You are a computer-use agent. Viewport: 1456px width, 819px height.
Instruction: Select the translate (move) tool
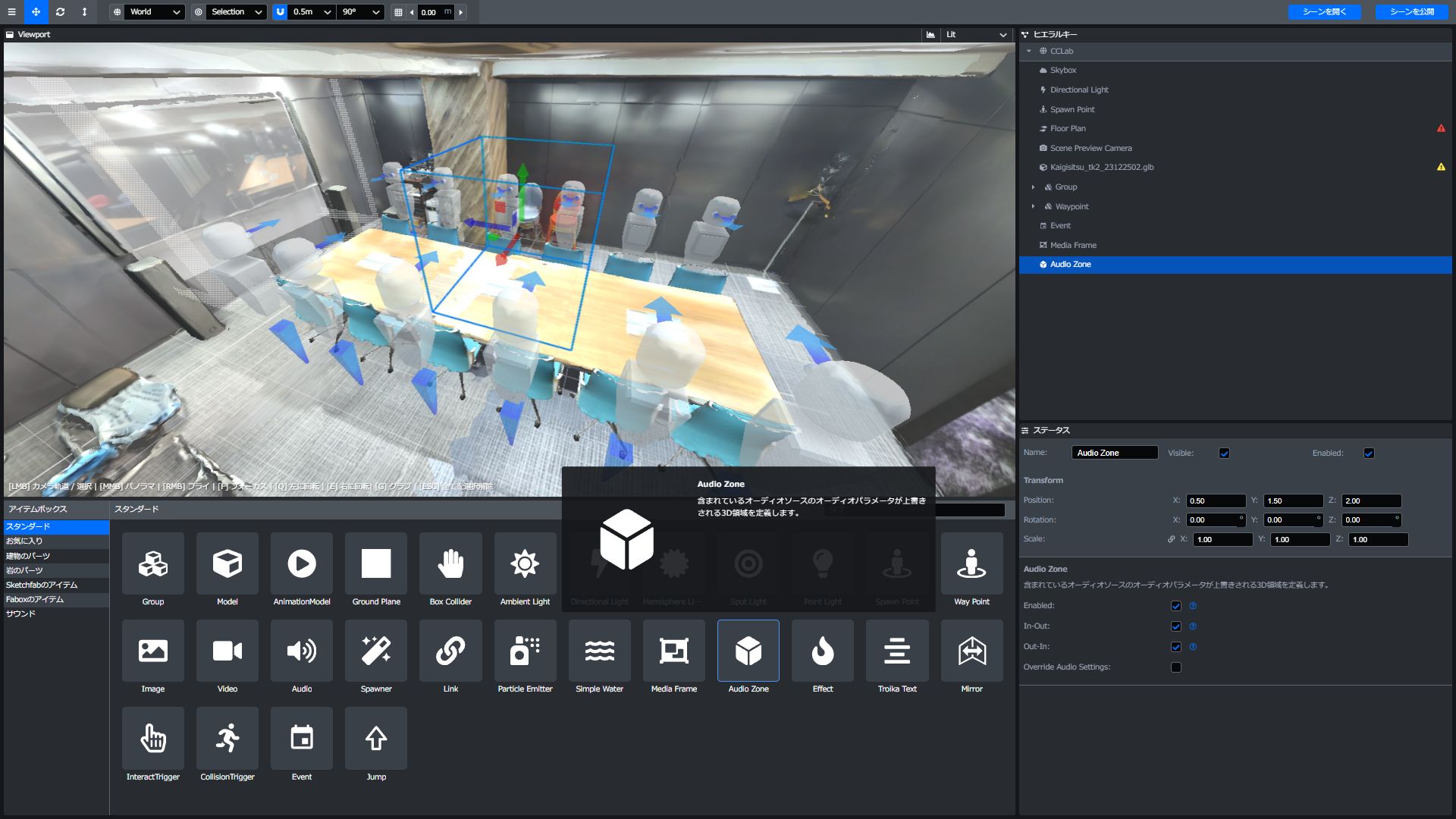coord(36,11)
